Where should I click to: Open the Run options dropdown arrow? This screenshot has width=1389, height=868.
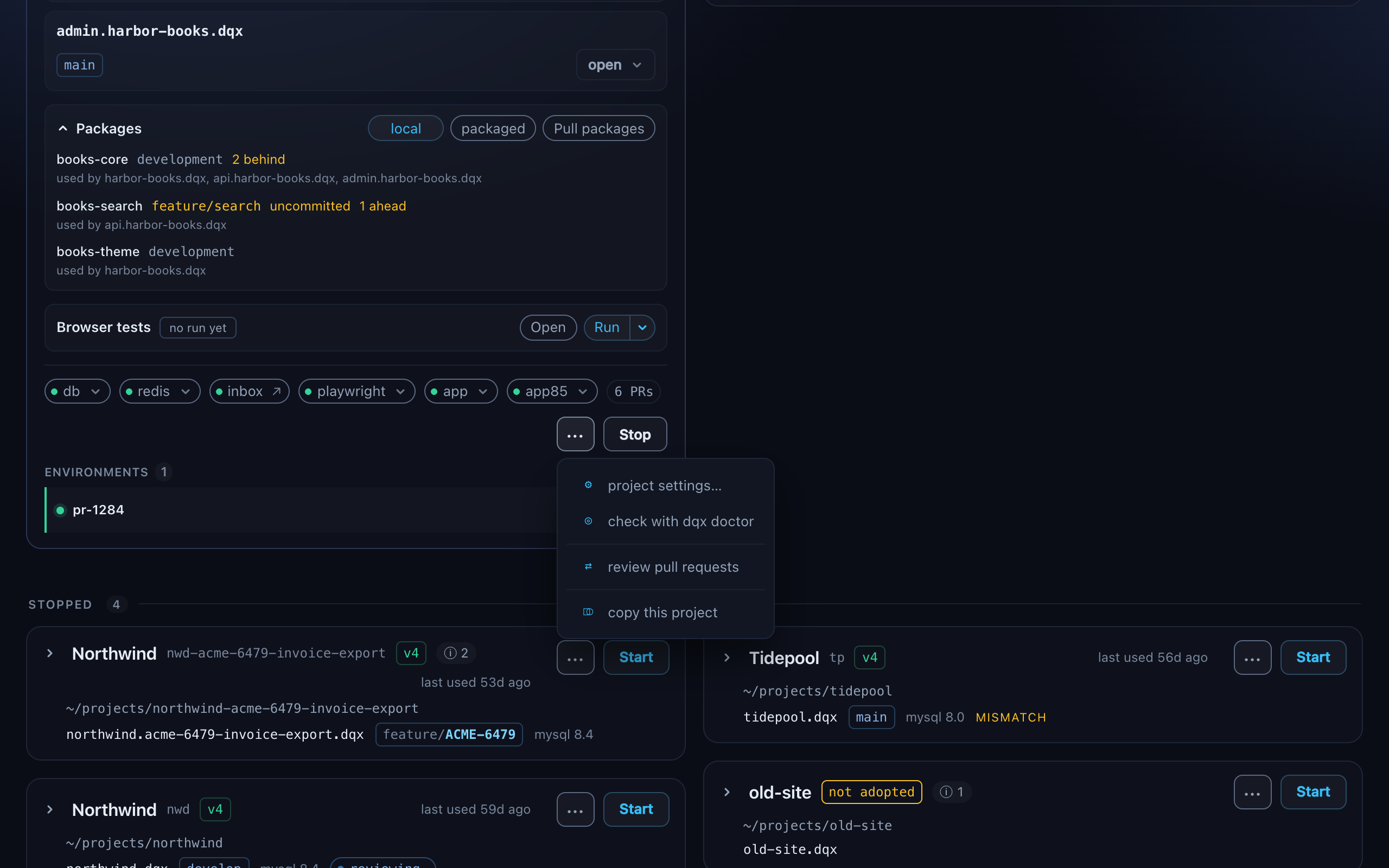point(642,328)
